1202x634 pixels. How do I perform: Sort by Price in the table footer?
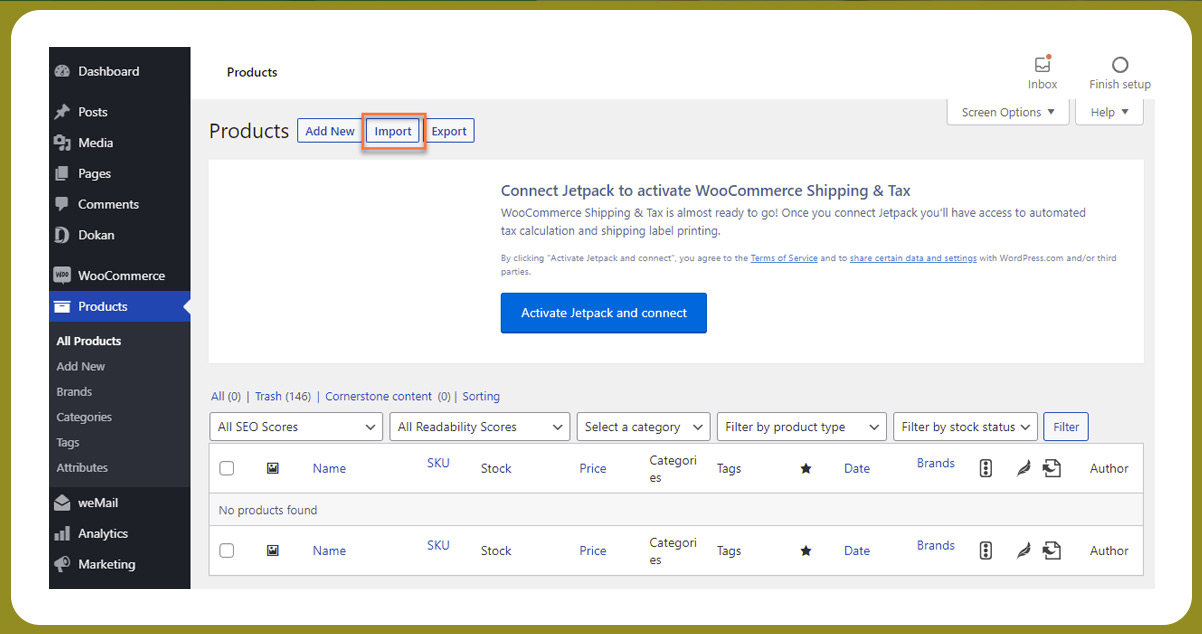(x=593, y=550)
